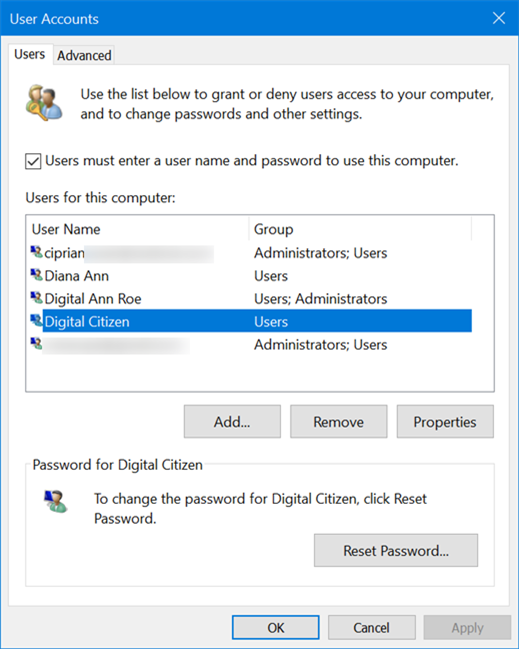Uncheck Users must enter a user name checkbox
This screenshot has height=649, width=519.
(33, 161)
